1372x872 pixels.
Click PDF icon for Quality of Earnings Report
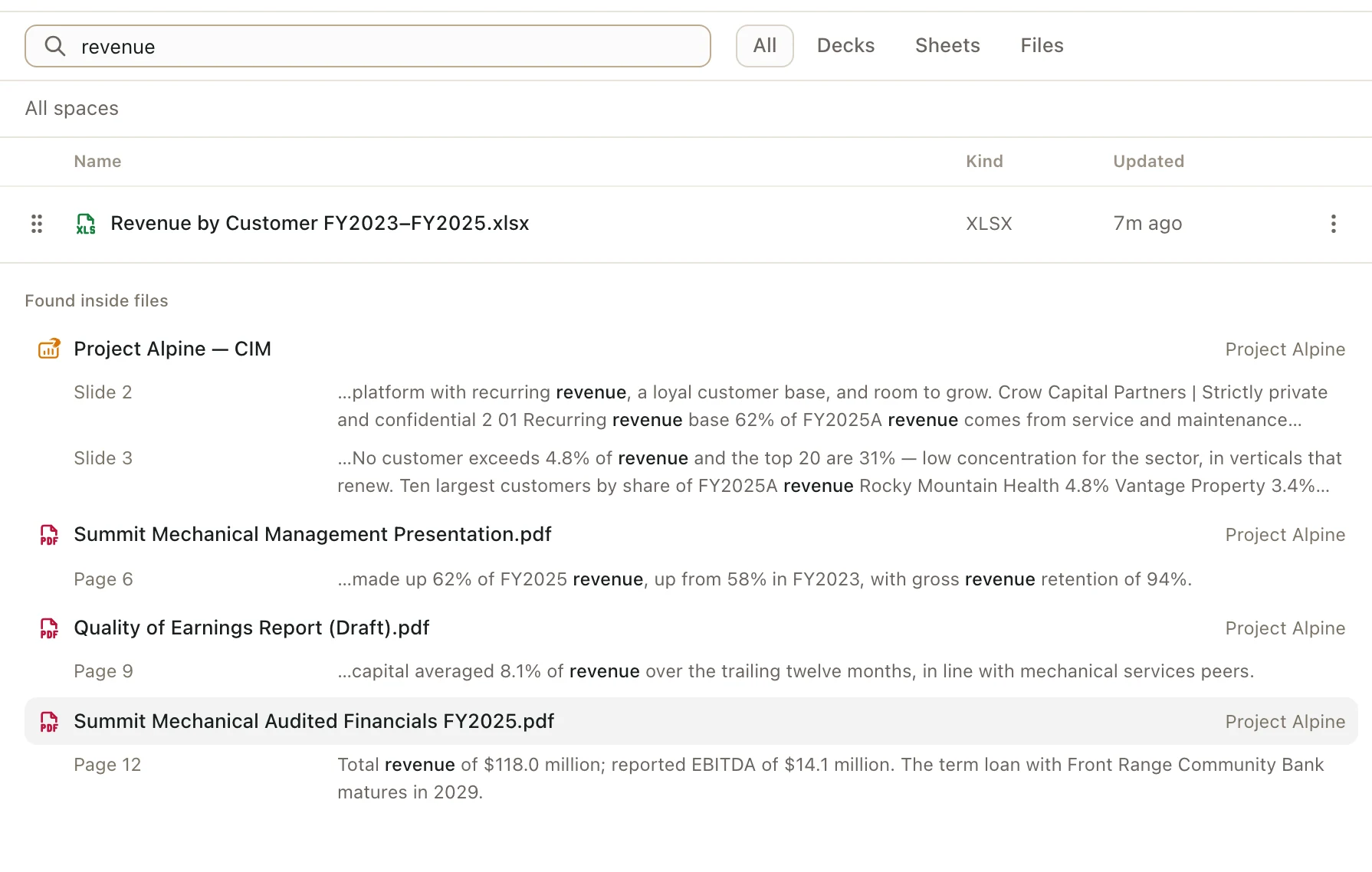coord(49,628)
